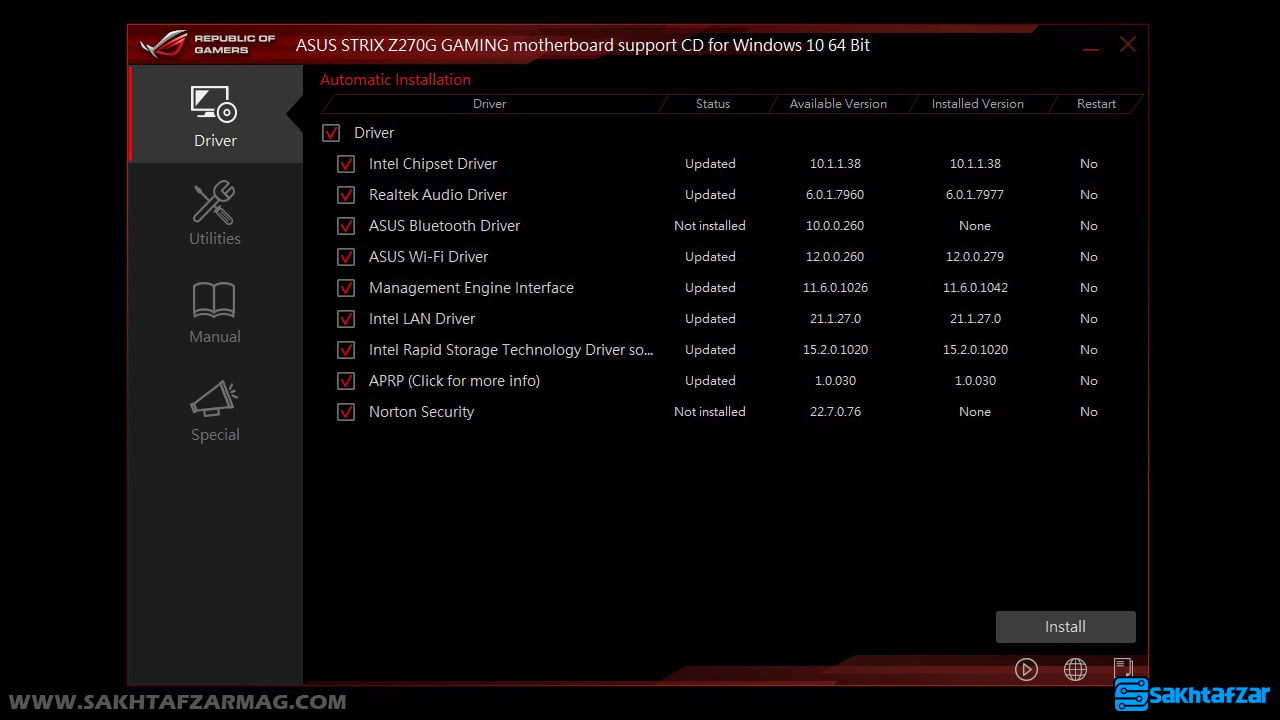Toggle the top-level Driver select-all checkbox
Image resolution: width=1280 pixels, height=720 pixels.
click(331, 133)
